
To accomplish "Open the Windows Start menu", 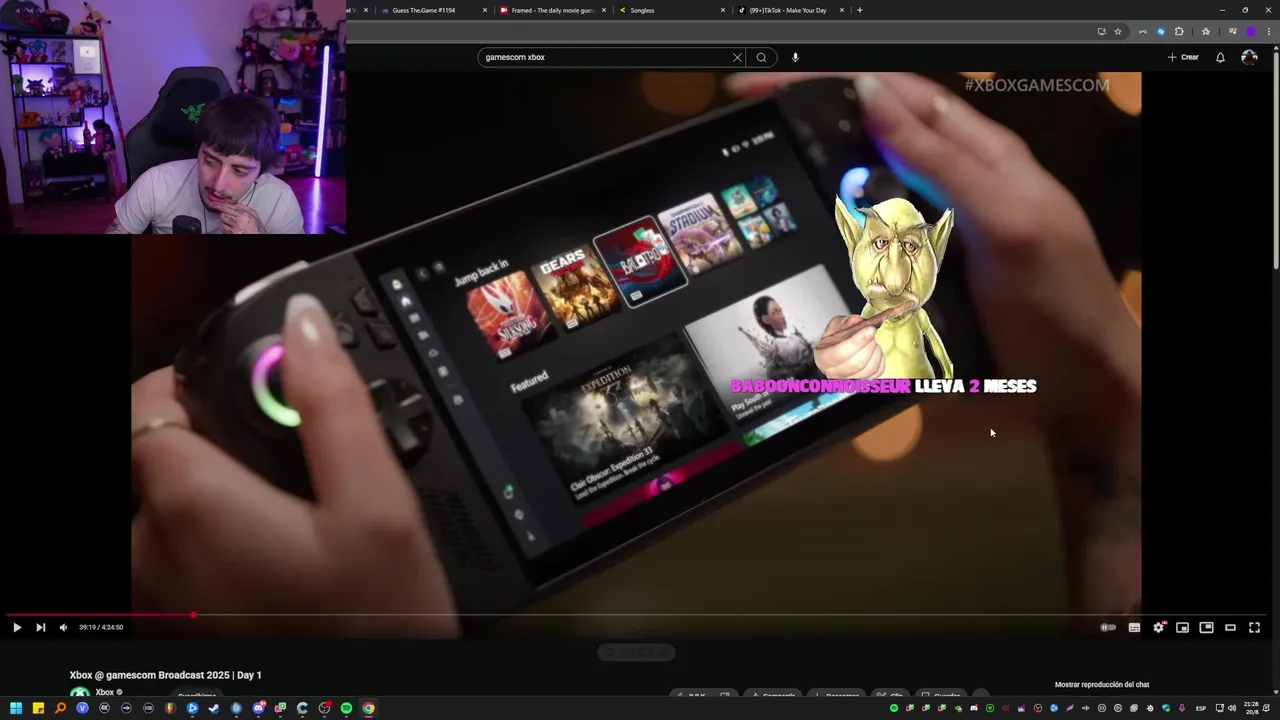I will [16, 708].
